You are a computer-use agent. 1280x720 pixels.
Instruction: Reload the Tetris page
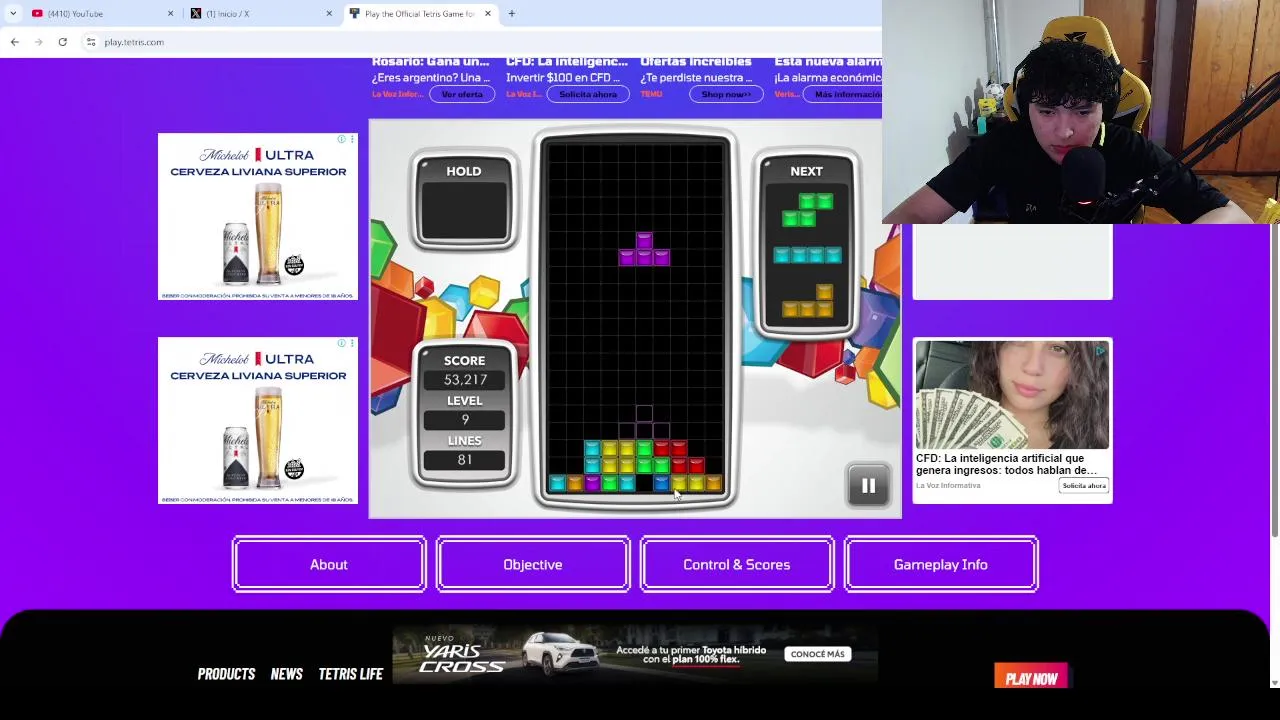[62, 42]
